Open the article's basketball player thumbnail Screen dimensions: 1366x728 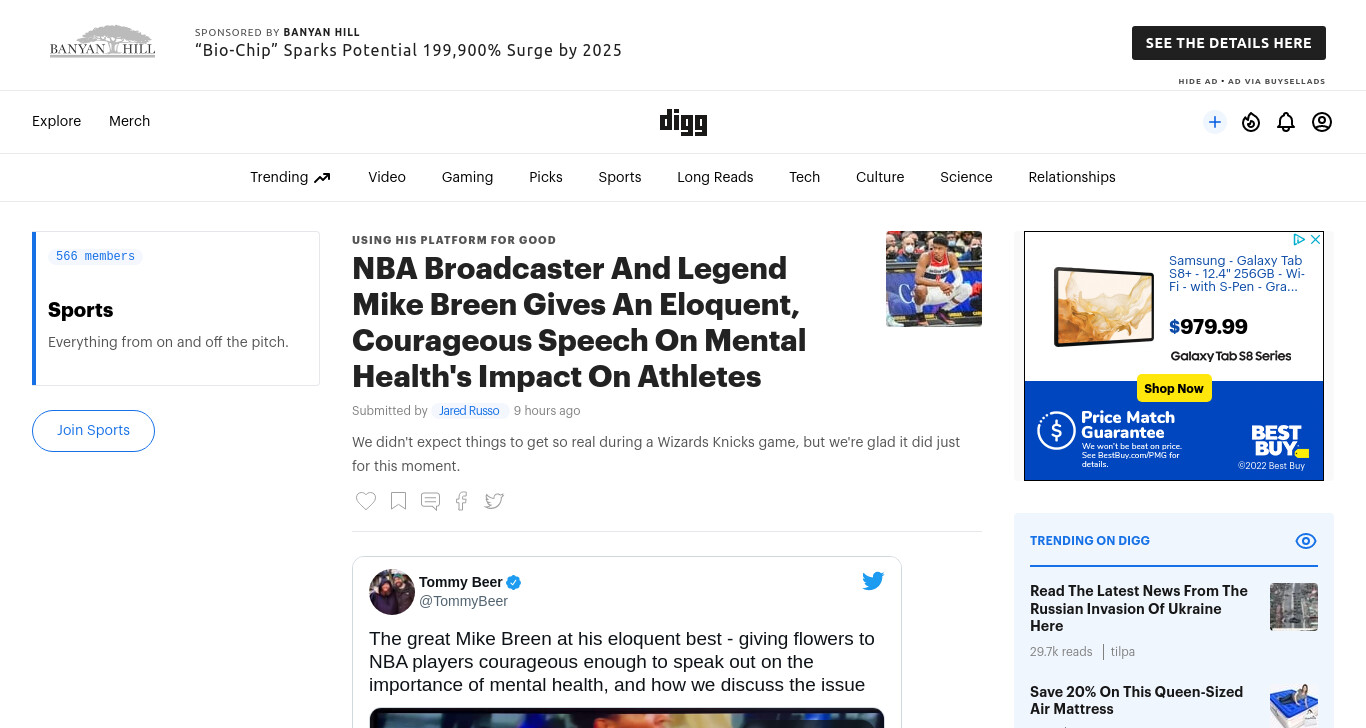tap(934, 279)
